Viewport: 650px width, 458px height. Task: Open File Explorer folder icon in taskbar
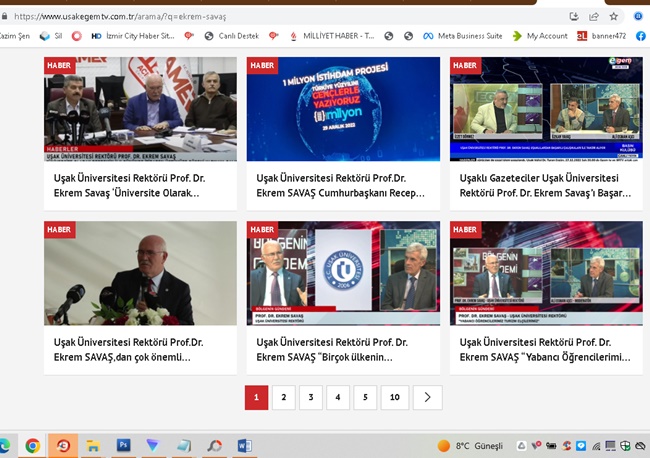coord(93,445)
